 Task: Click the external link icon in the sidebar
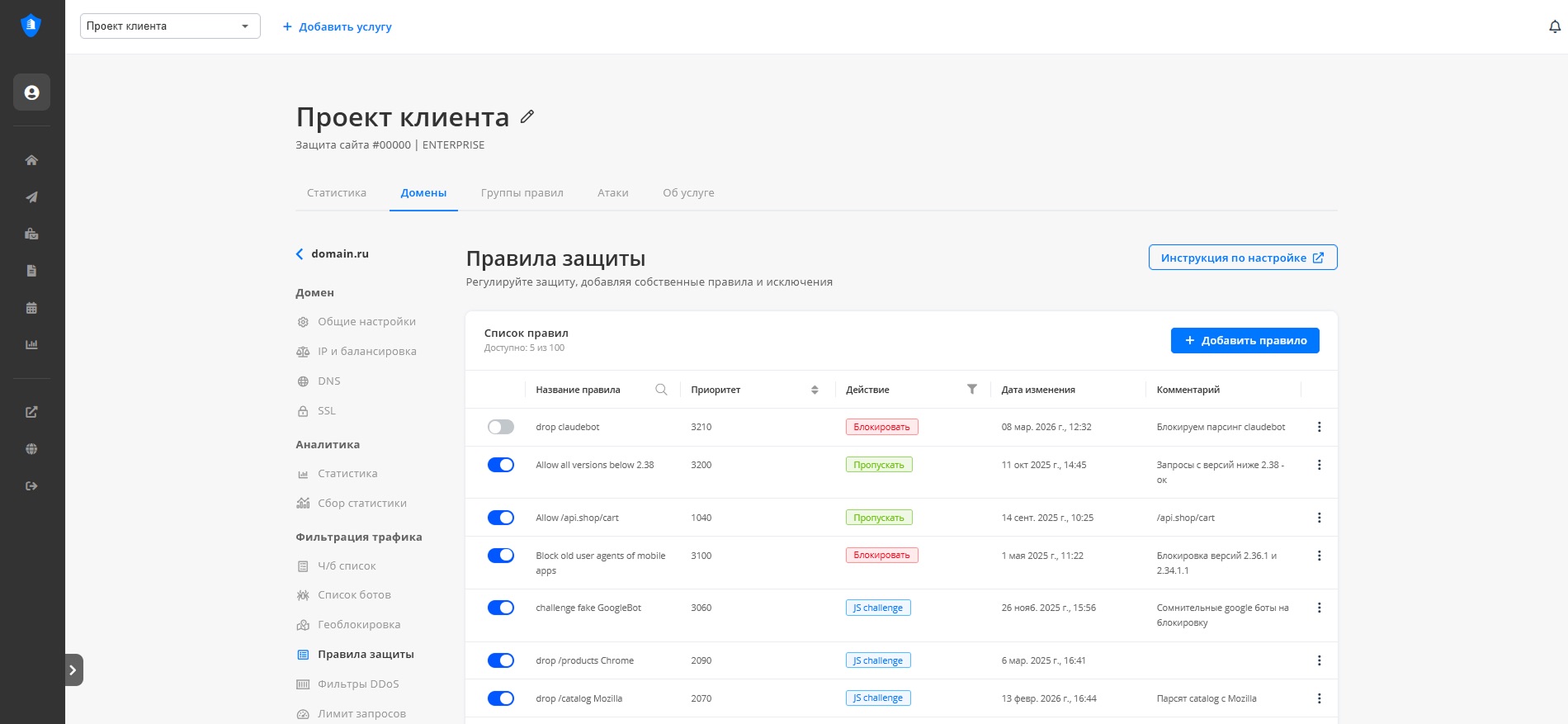tap(31, 412)
